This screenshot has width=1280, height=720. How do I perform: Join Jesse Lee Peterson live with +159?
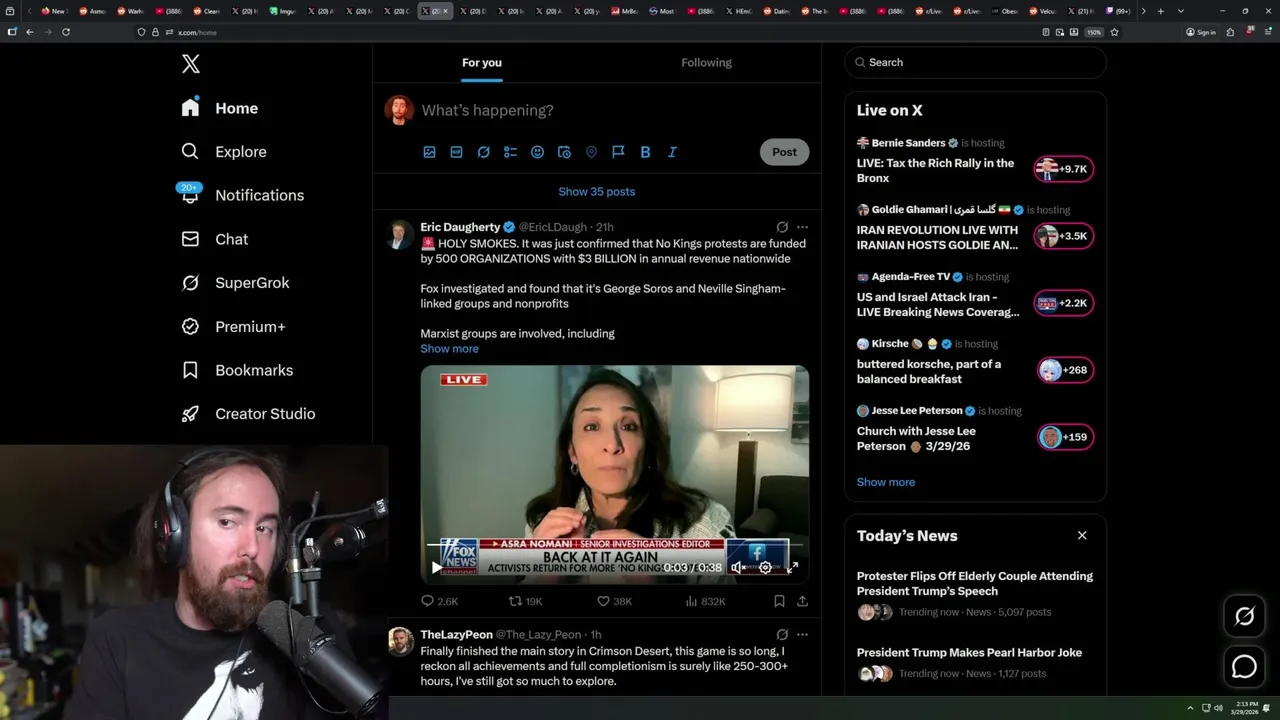coord(1064,437)
